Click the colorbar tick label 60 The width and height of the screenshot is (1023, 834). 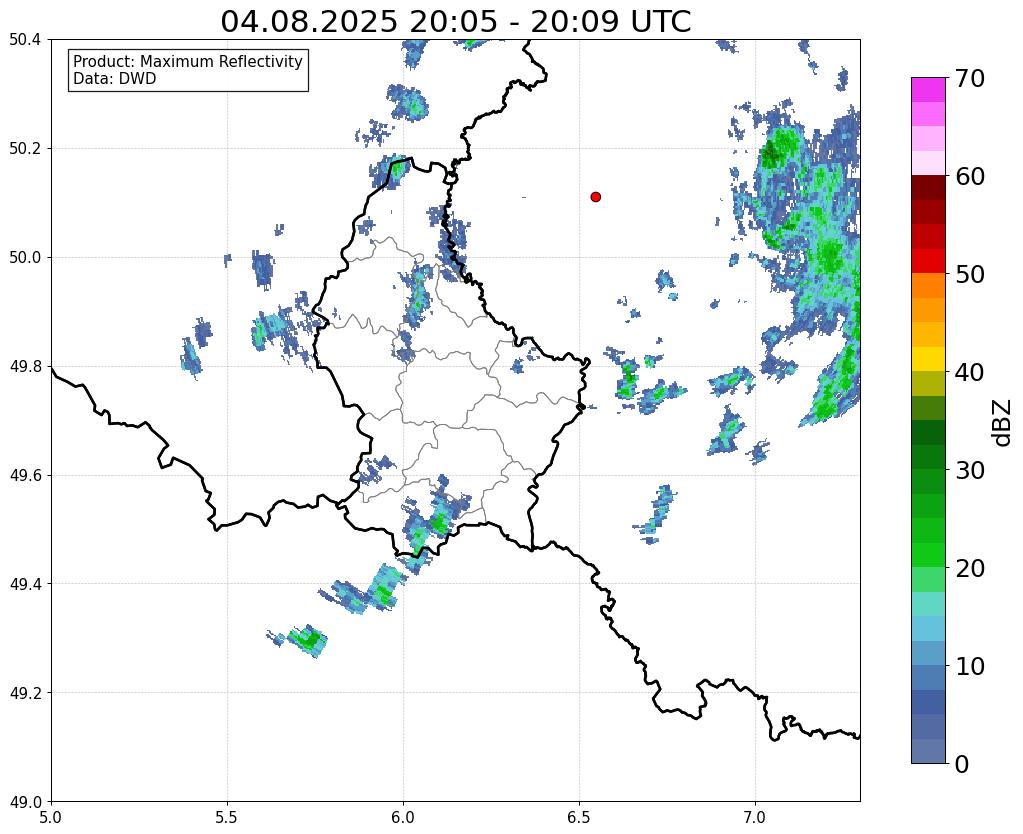(970, 176)
